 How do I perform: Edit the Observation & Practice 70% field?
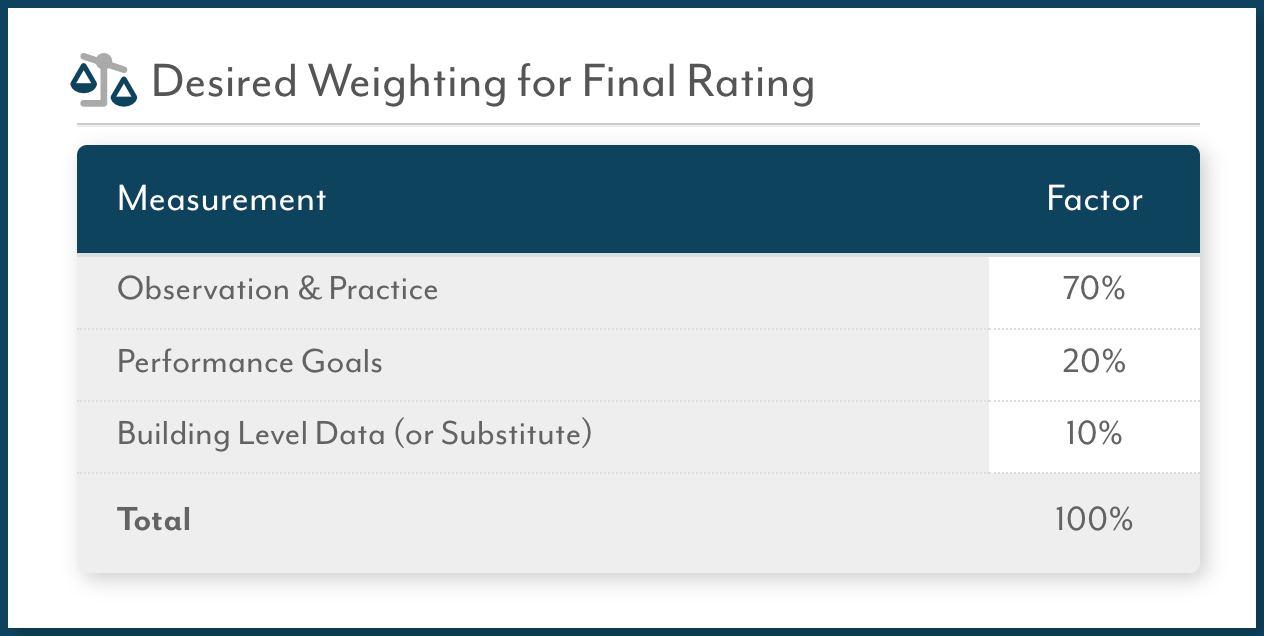click(1094, 292)
